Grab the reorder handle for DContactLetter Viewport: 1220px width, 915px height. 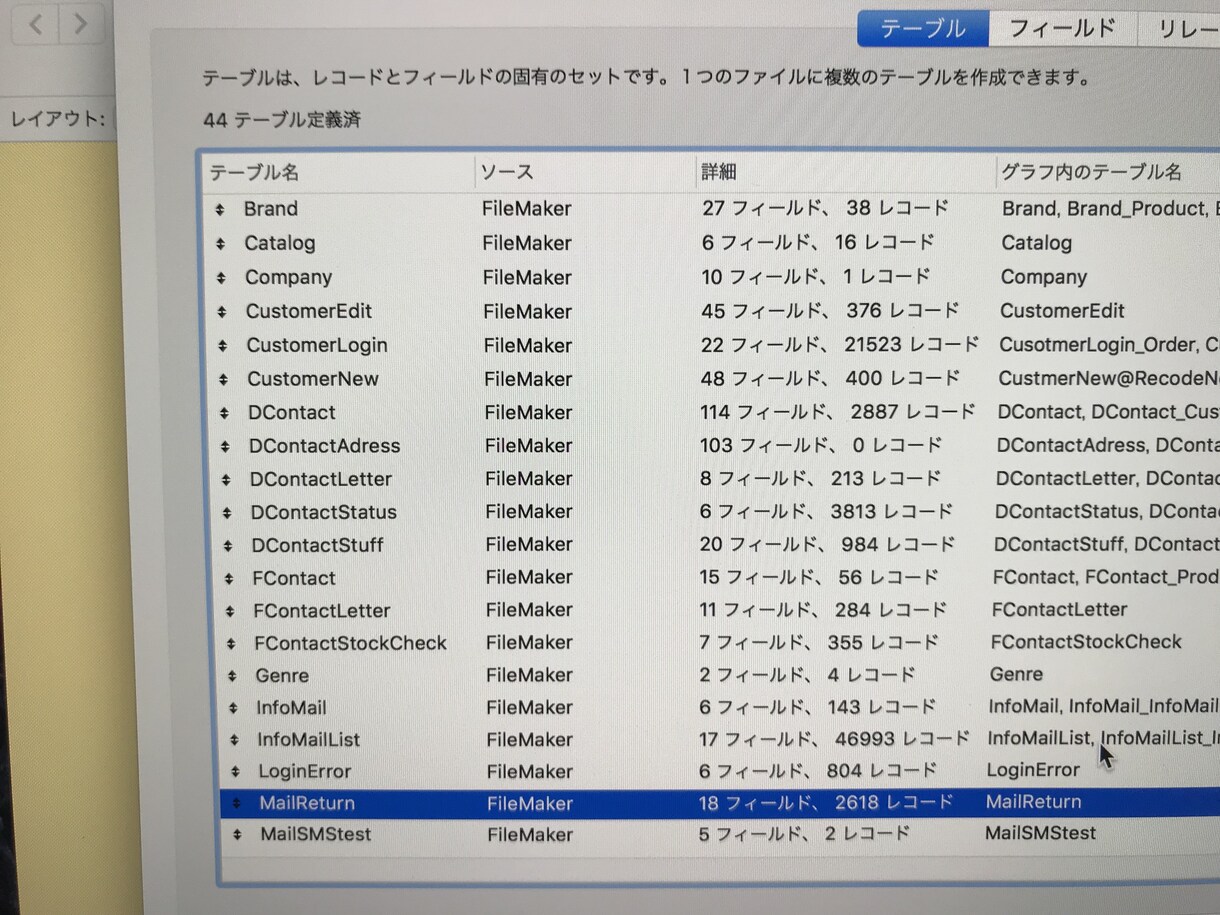[x=227, y=480]
